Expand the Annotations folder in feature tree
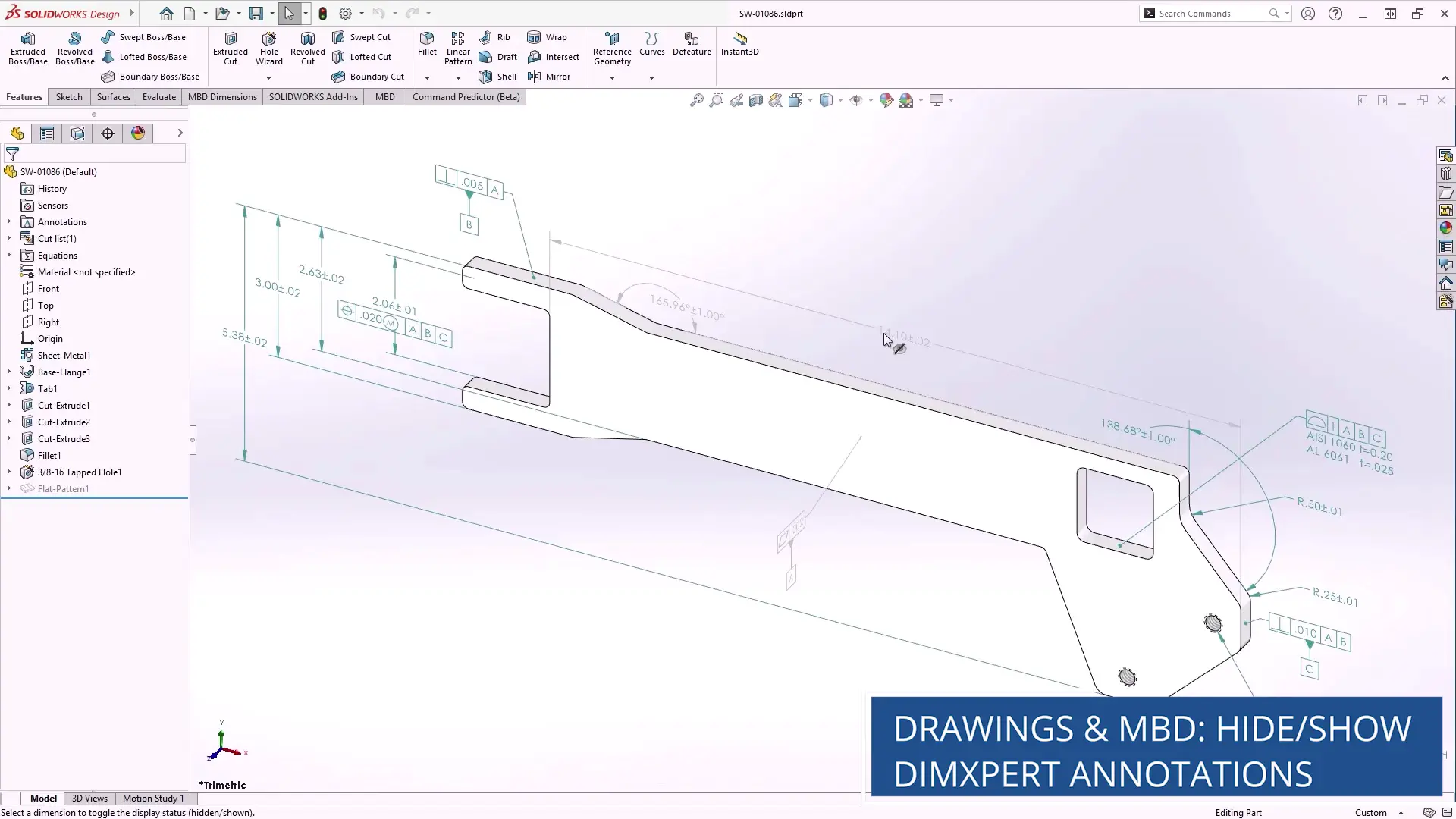Screen dimensions: 1456x819 (8, 221)
